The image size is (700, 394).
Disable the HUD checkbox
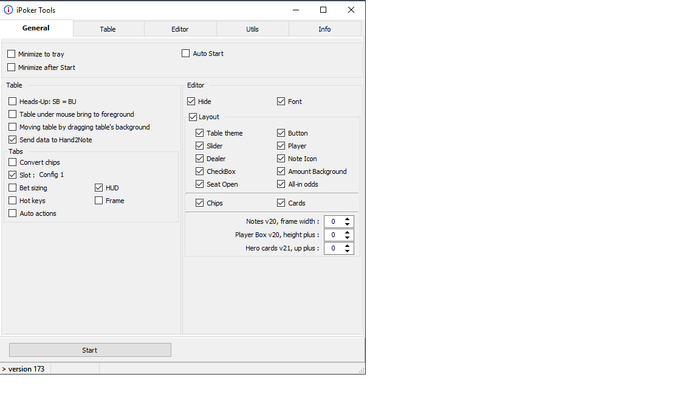[x=99, y=188]
